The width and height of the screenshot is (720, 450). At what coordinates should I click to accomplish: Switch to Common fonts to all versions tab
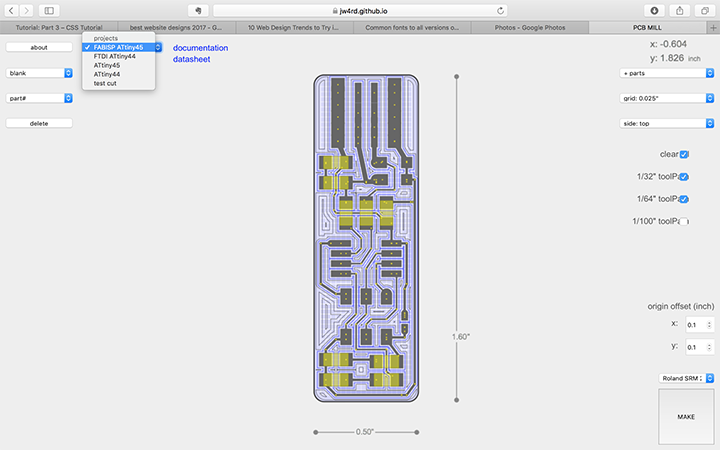point(412,28)
